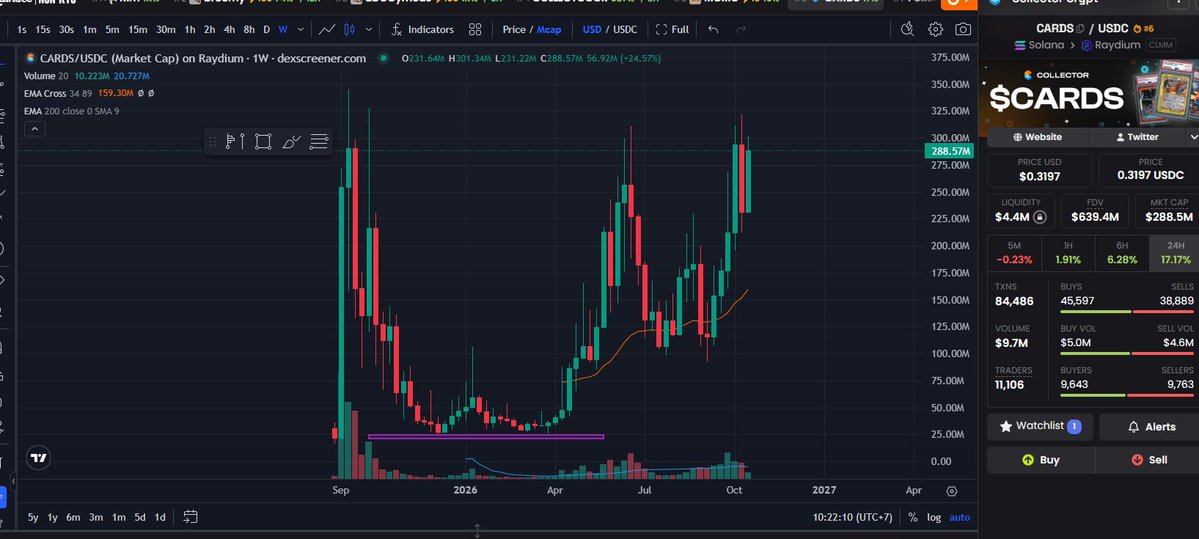The width and height of the screenshot is (1199, 539).
Task: Select the 1y date range
Action: click(x=53, y=518)
